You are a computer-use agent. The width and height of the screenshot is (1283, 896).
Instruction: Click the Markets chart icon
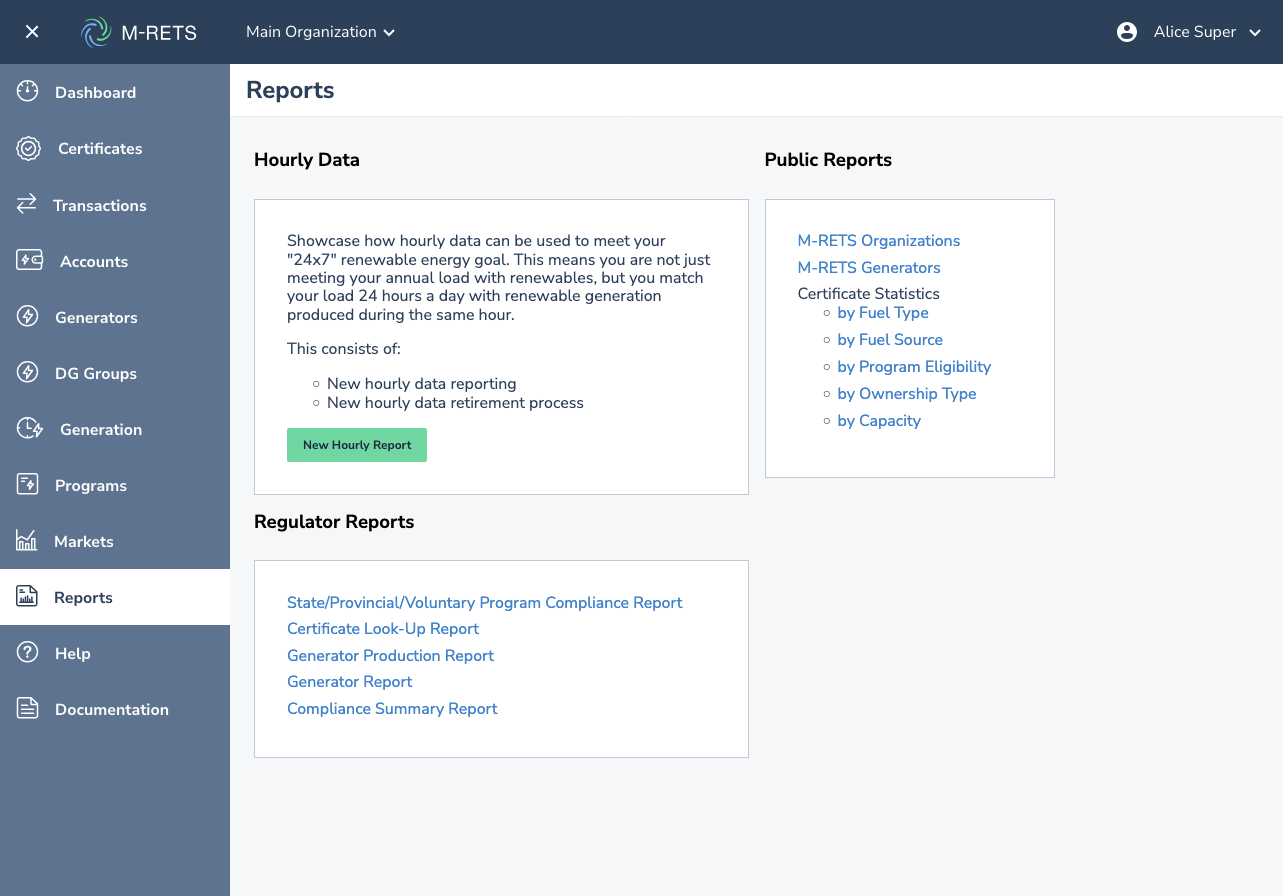26,540
